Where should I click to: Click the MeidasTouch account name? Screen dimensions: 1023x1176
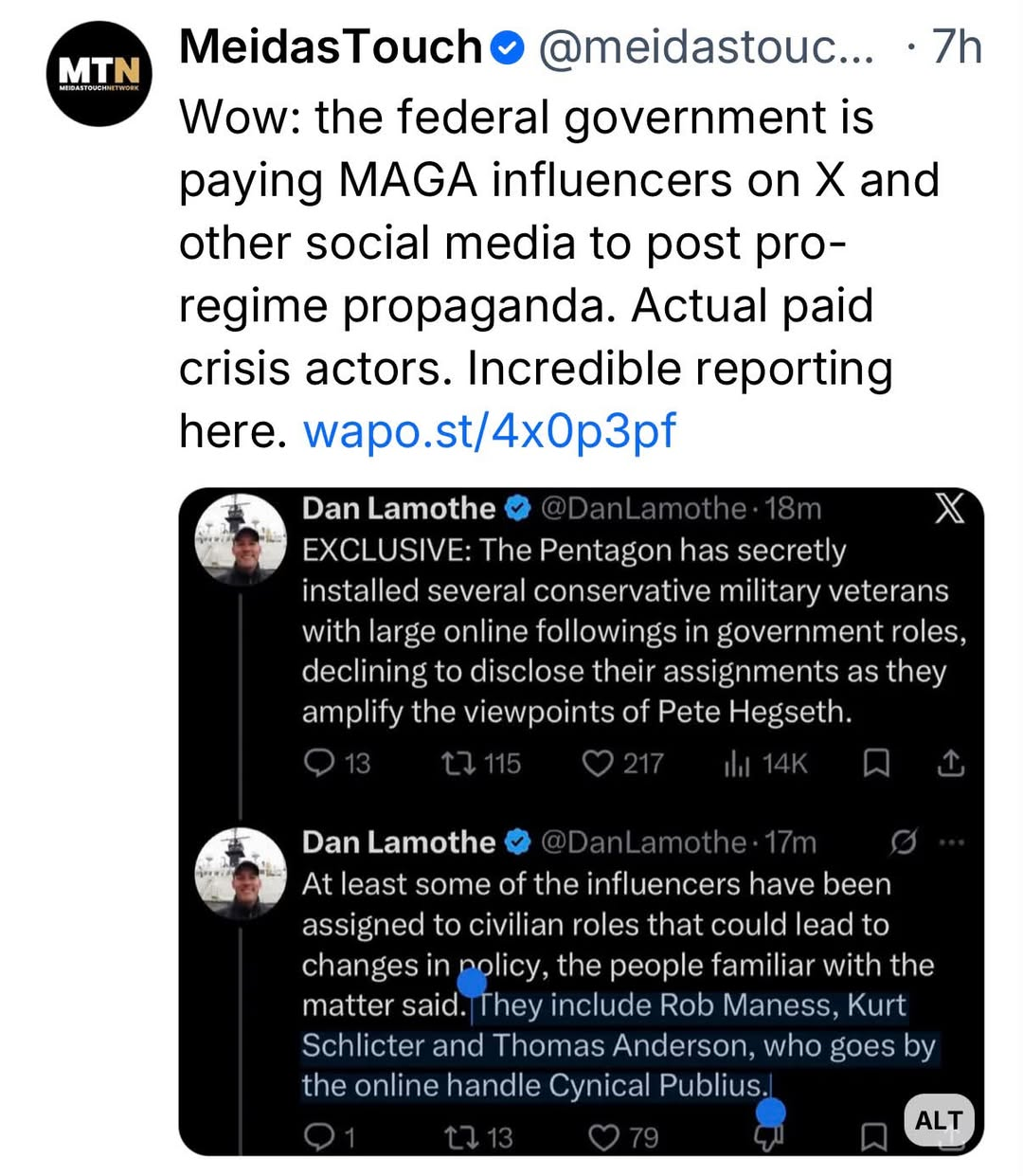(x=332, y=47)
